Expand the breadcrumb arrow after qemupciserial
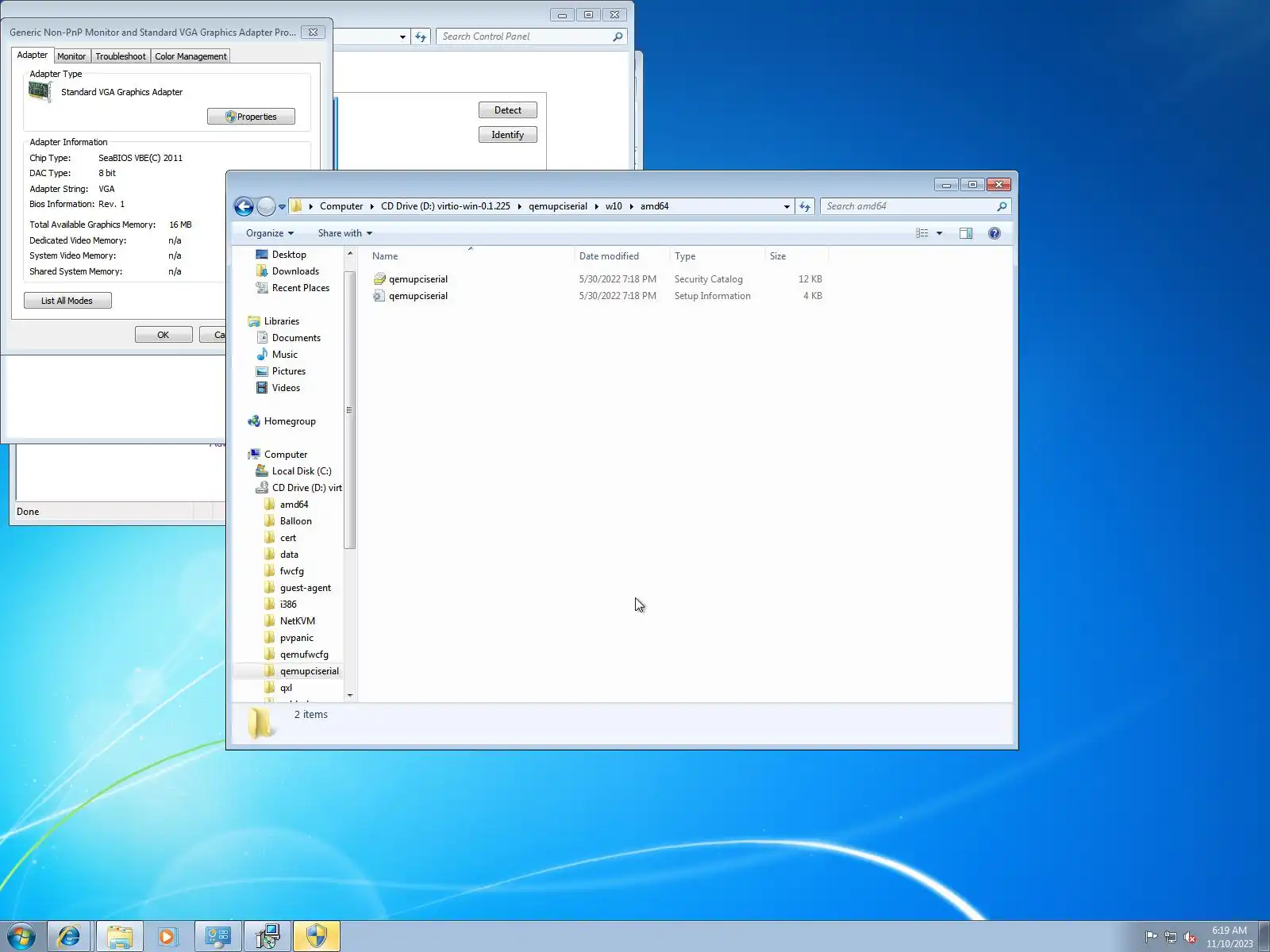 [596, 206]
